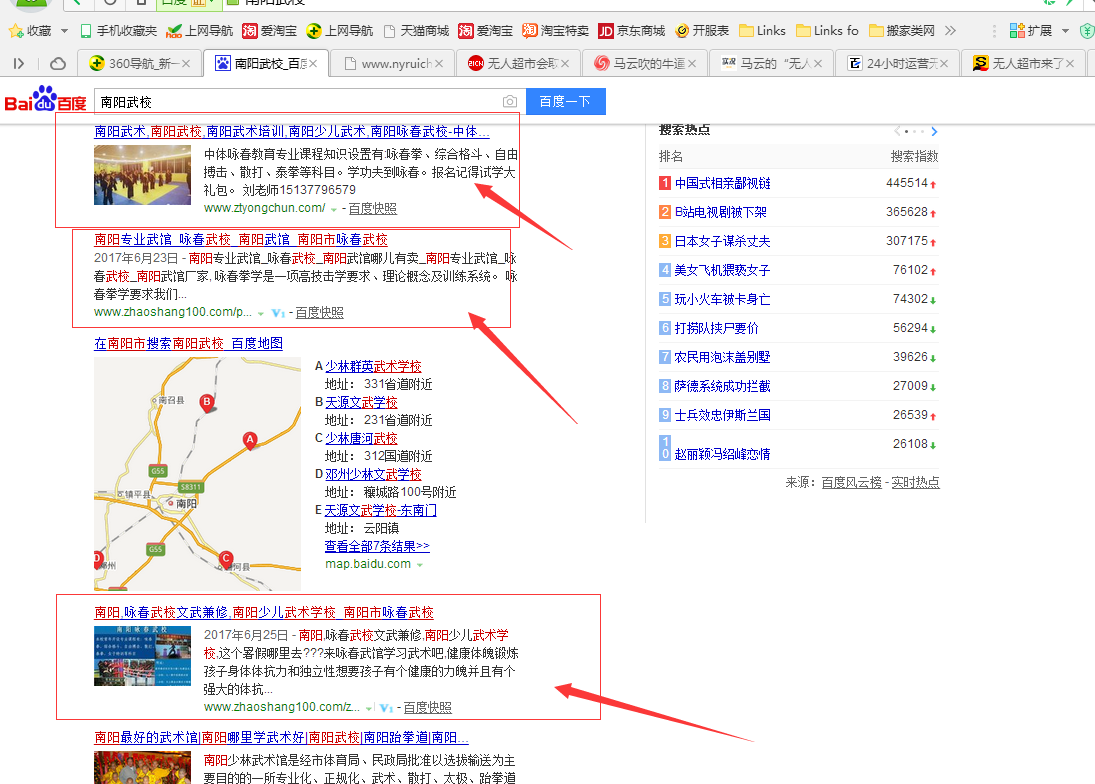Click the camera image-search icon
This screenshot has height=784, width=1095.
coord(510,102)
